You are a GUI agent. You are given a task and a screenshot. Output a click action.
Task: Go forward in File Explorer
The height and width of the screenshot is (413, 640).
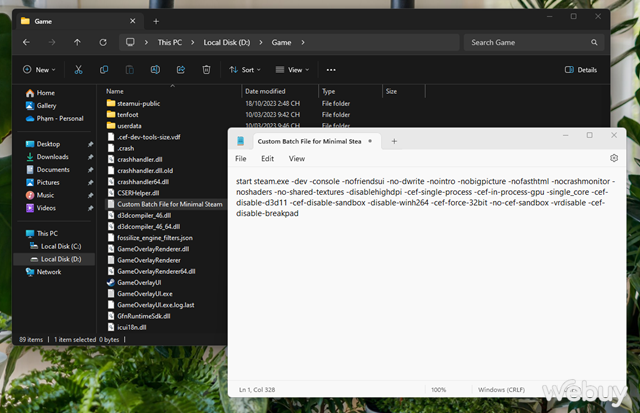click(x=52, y=42)
